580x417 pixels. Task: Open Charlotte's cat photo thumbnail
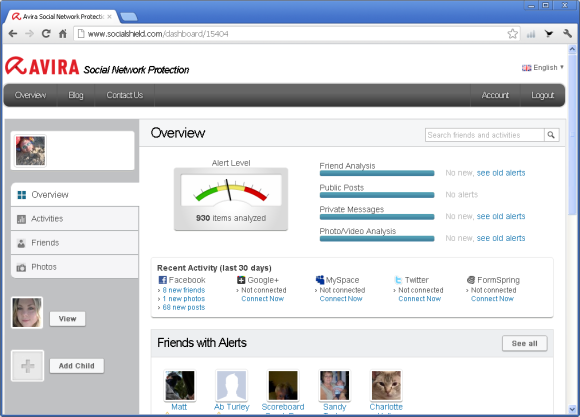(386, 385)
